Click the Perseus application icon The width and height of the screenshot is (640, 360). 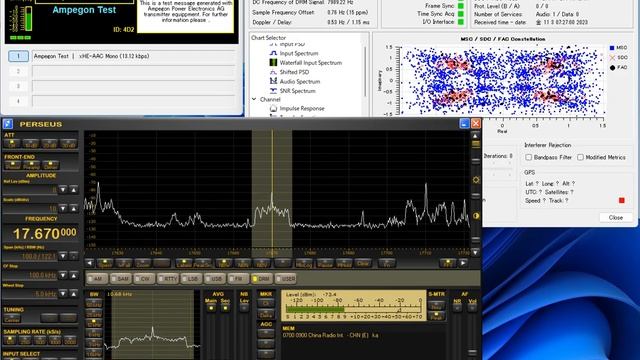[8, 124]
